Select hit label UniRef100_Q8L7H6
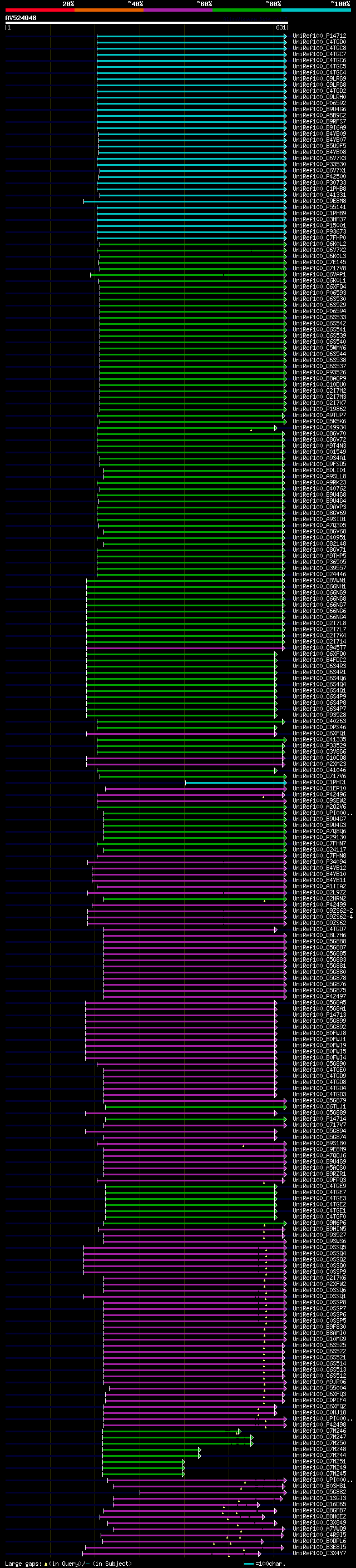 319,935
